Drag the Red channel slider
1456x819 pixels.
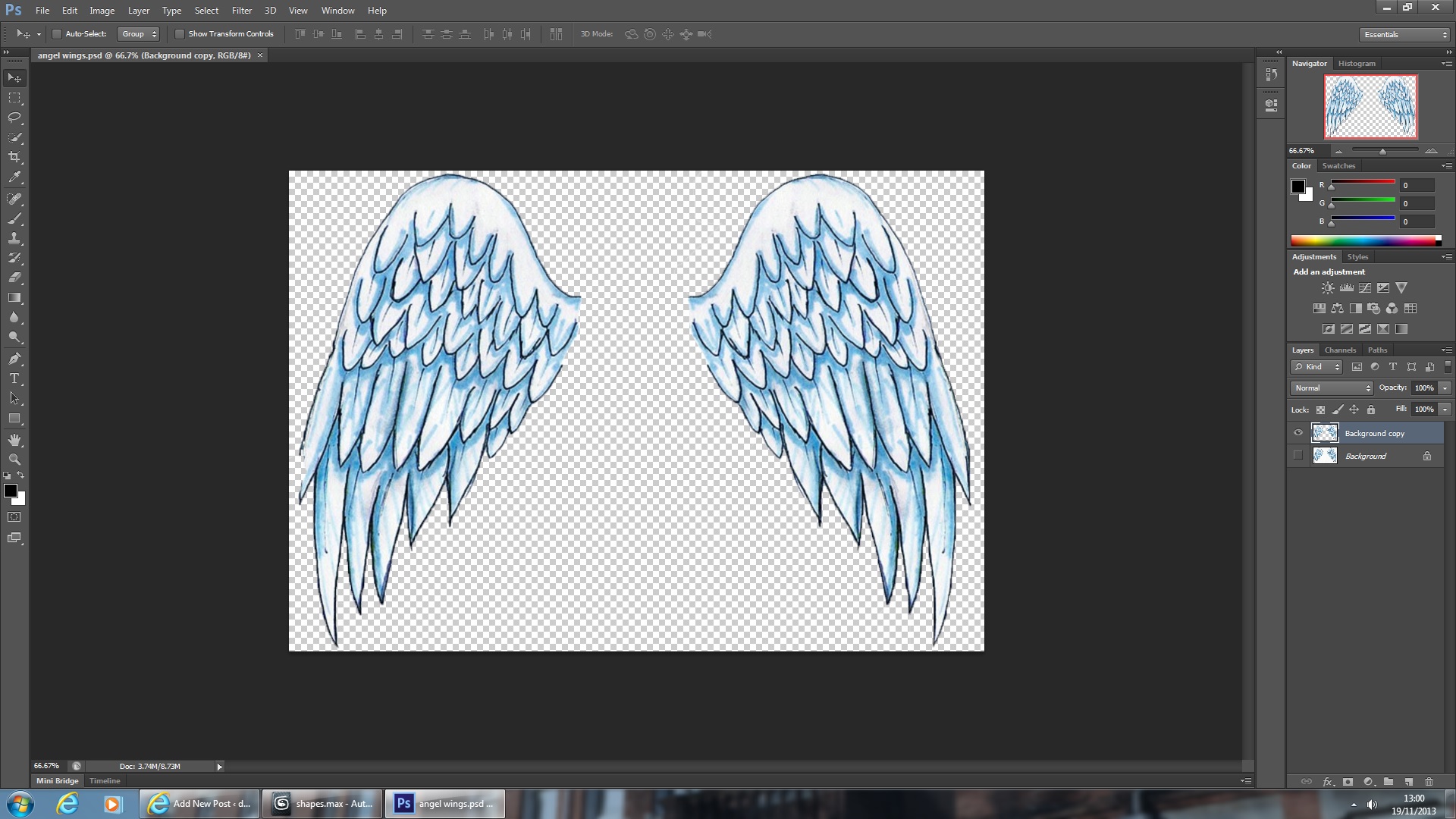(x=1331, y=187)
